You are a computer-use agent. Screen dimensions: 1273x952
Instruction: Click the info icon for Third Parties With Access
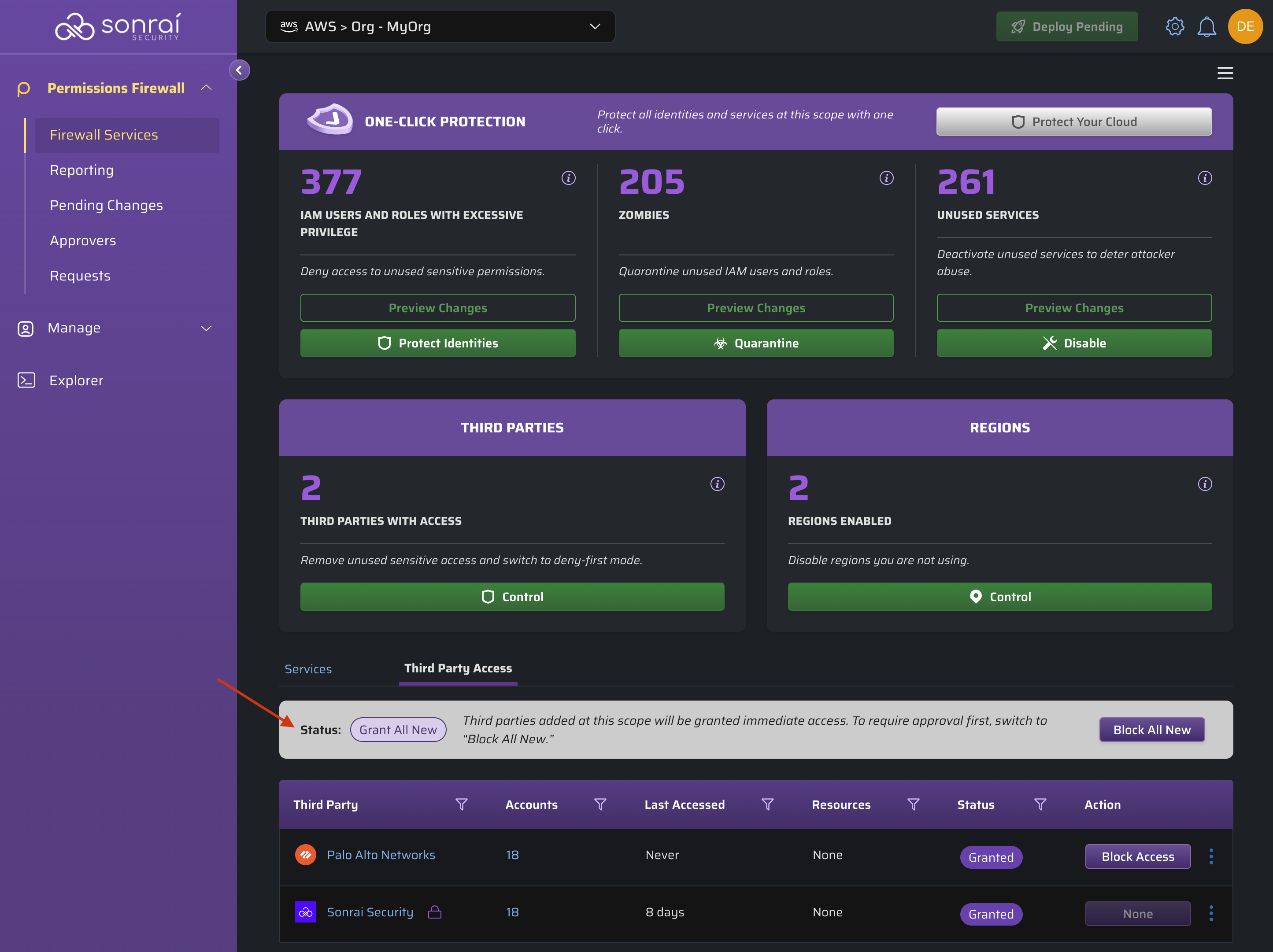point(717,484)
